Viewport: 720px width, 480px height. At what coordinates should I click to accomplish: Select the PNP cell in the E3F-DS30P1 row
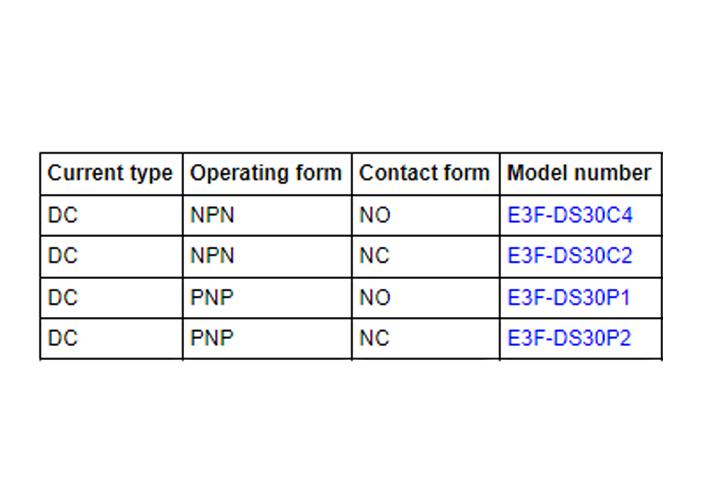(212, 297)
